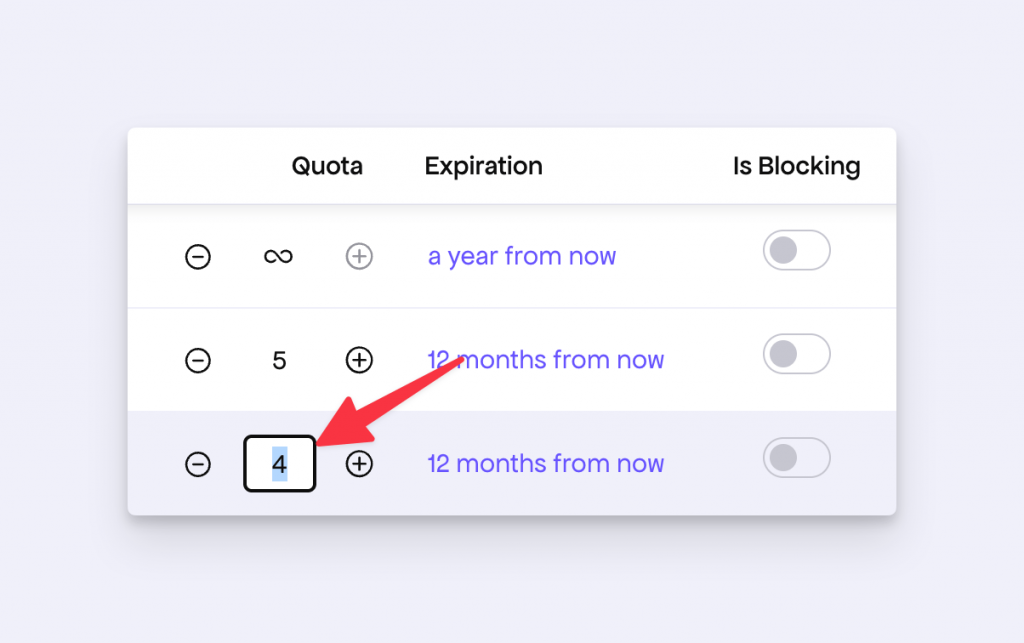Select the infinity quota symbol

click(x=279, y=256)
